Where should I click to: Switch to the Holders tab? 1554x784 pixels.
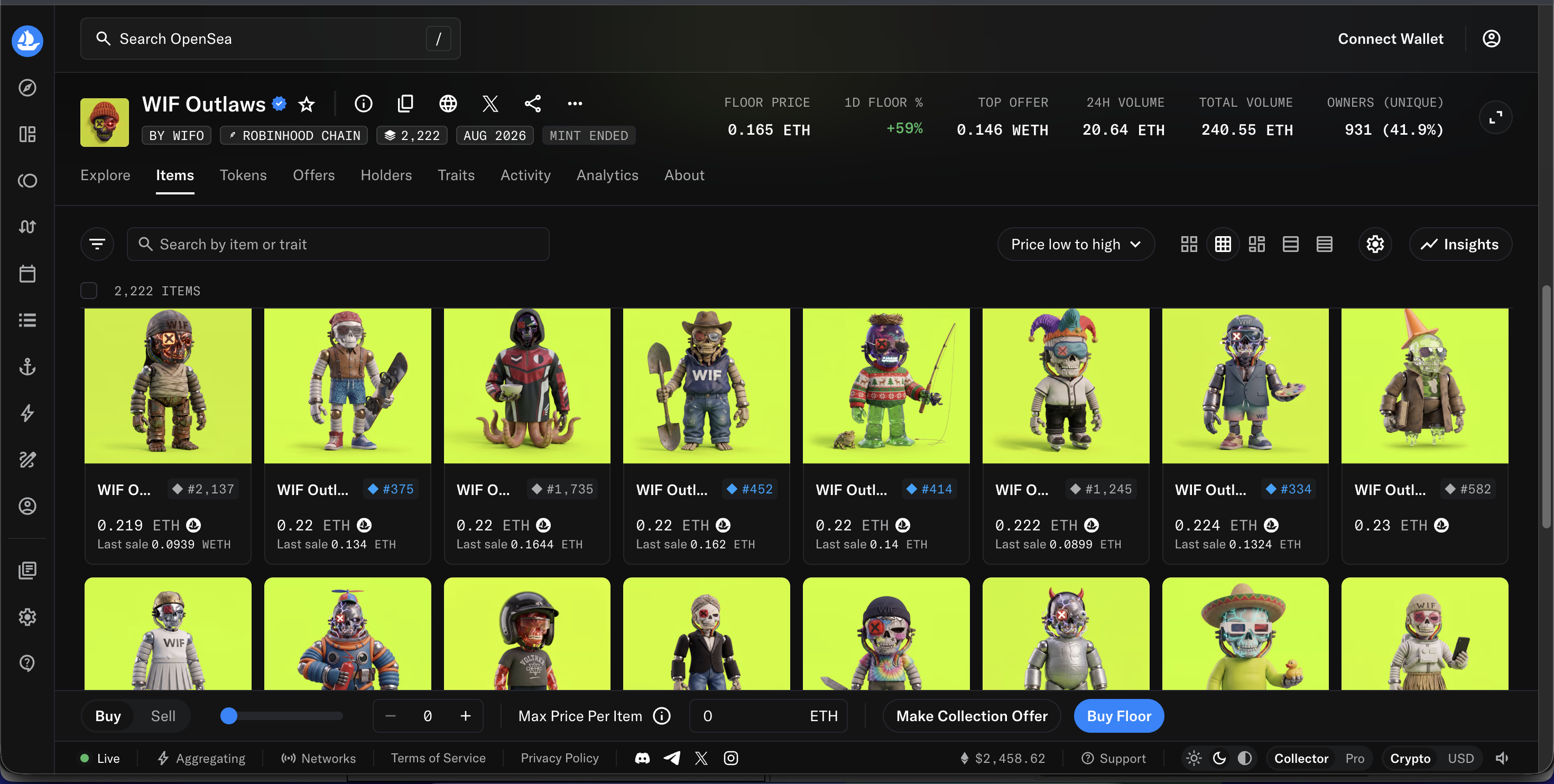(386, 175)
